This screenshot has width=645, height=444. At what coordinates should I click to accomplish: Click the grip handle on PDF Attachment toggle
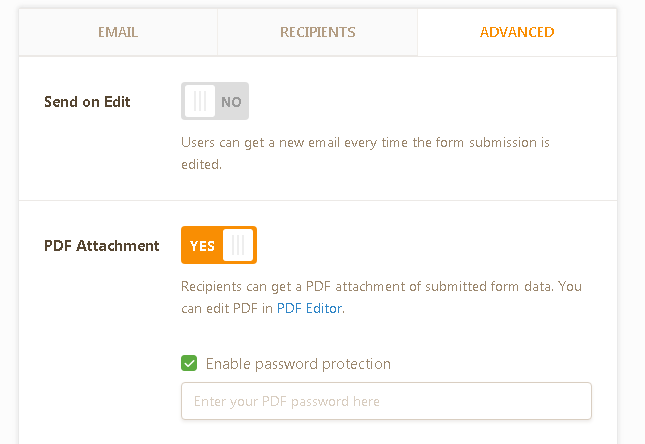click(238, 245)
